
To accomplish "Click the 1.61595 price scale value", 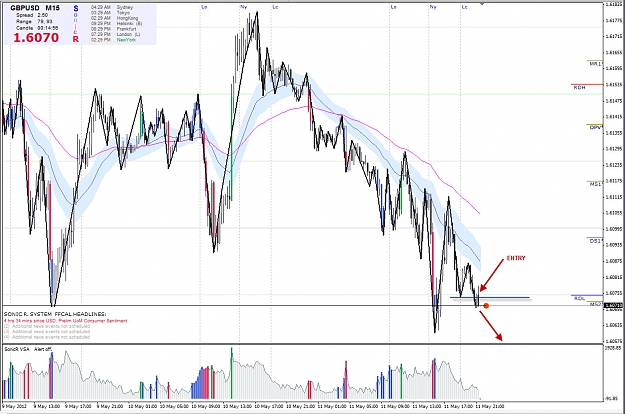I will pyautogui.click(x=614, y=68).
